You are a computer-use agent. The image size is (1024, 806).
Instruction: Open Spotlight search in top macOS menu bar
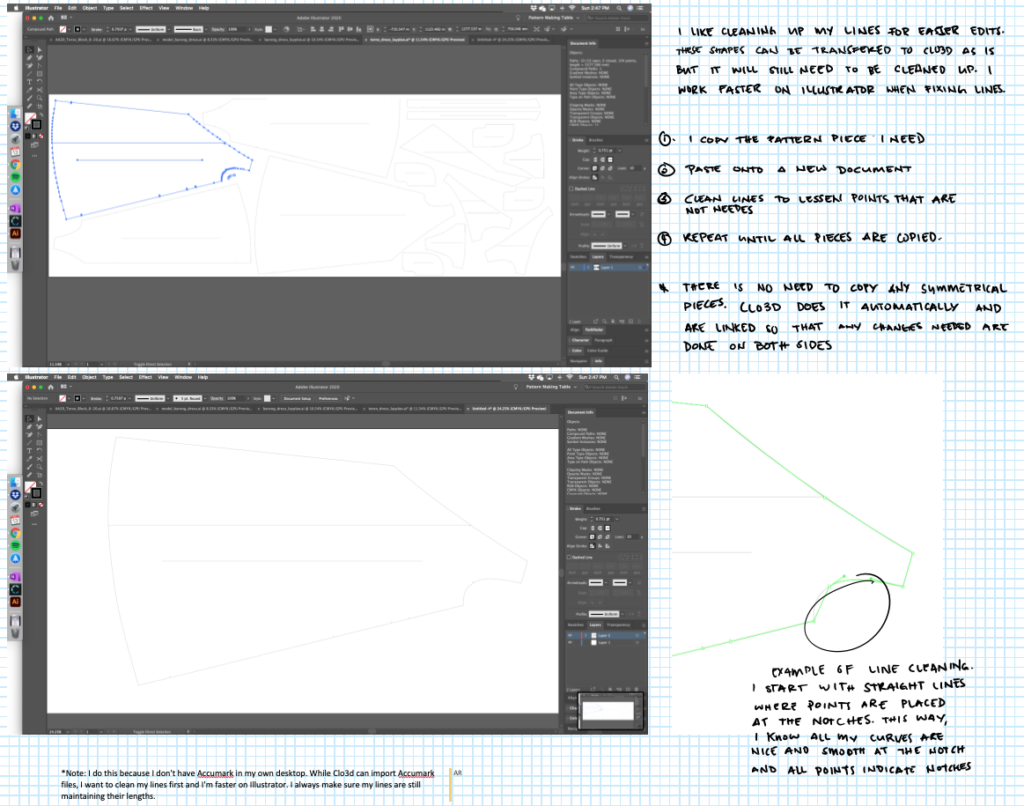tap(619, 8)
